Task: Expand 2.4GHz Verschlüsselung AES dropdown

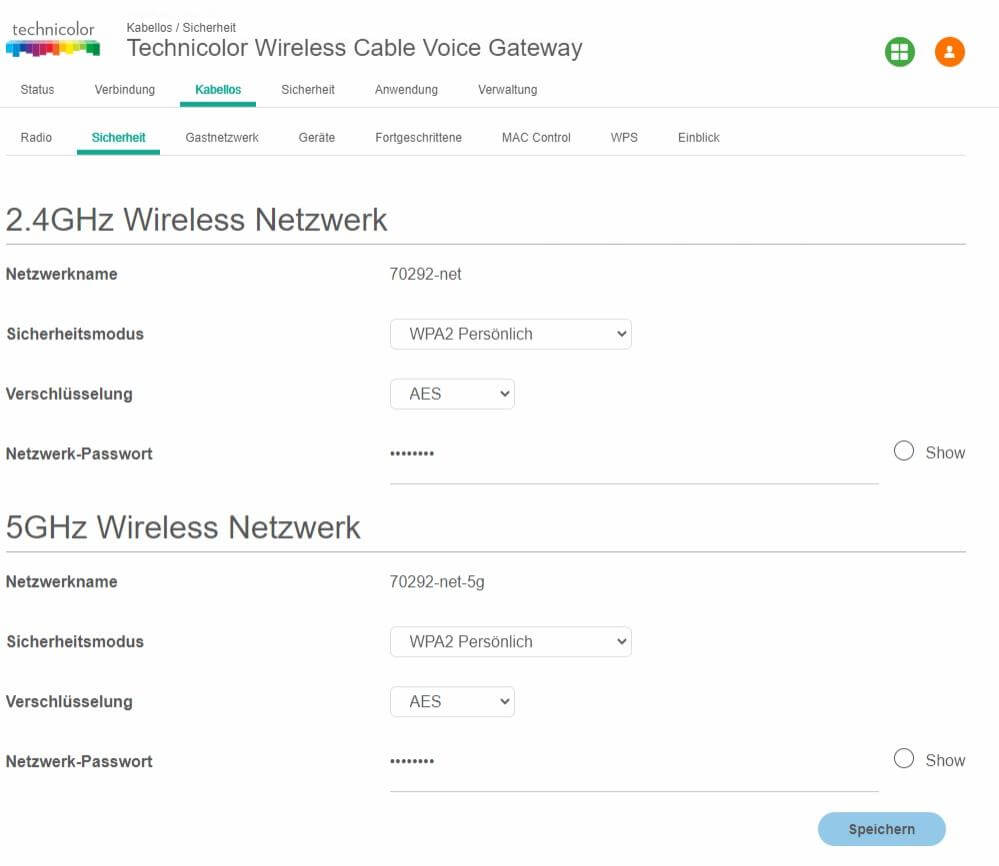Action: click(x=452, y=394)
